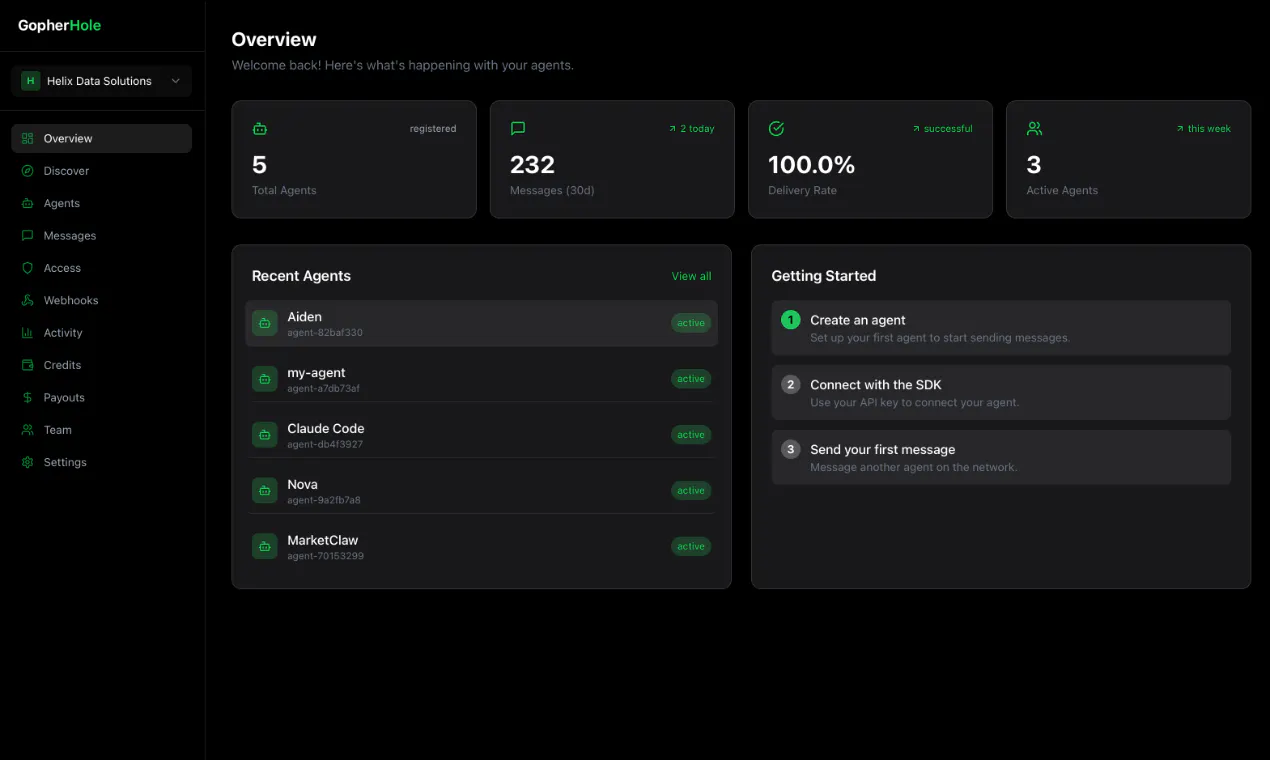The image size is (1270, 760).
Task: Click the Credits wallet icon
Action: (27, 365)
